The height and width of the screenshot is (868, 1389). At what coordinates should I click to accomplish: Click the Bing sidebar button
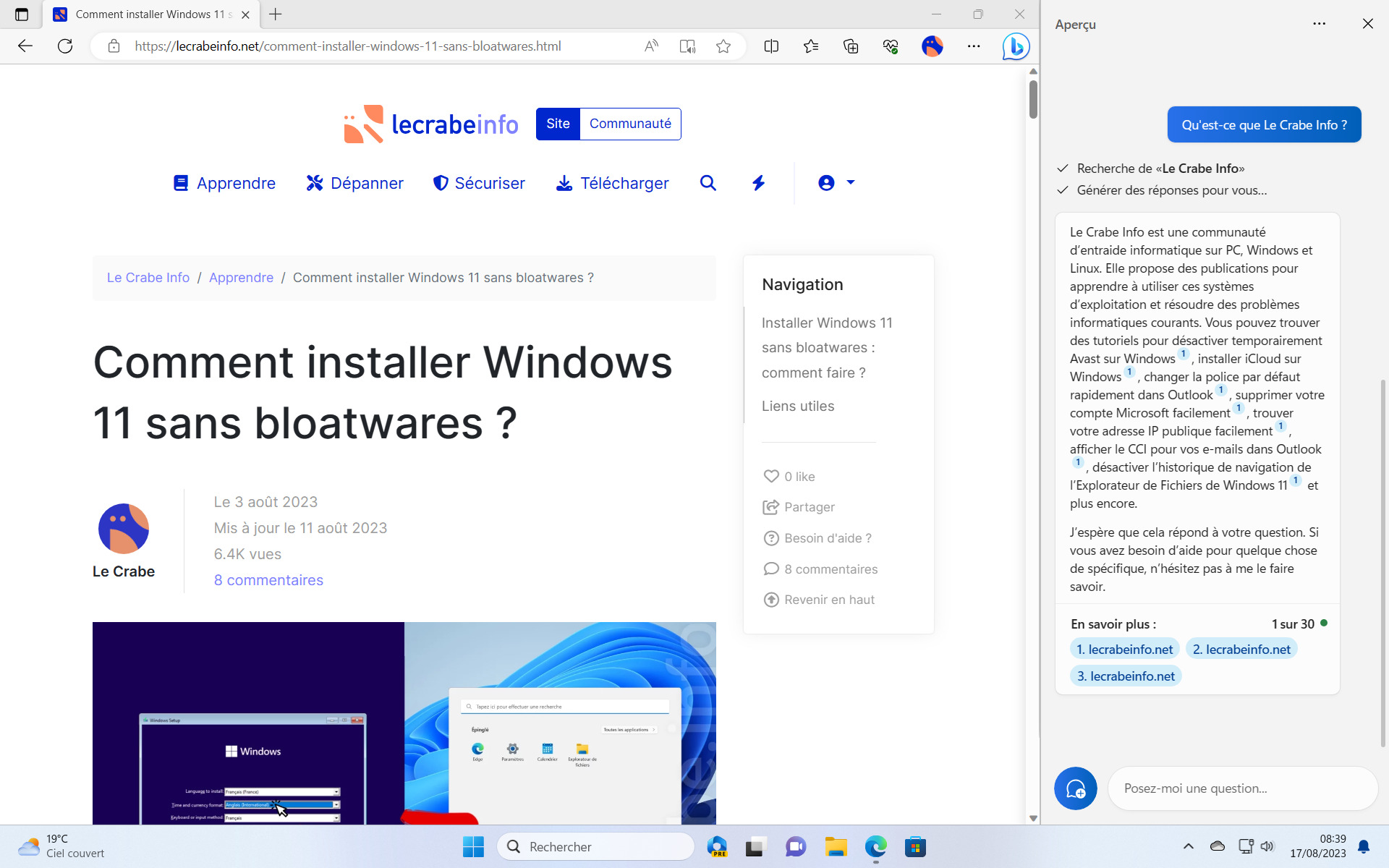pos(1016,46)
